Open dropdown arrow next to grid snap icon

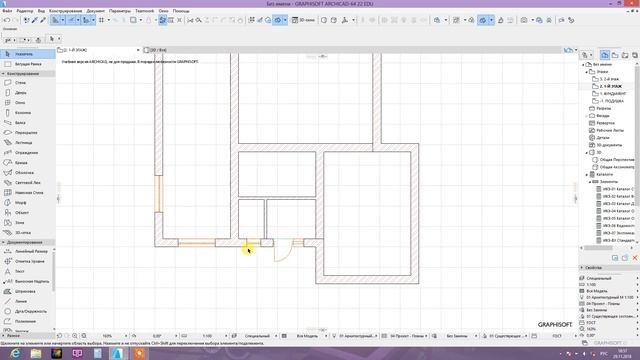point(109,20)
